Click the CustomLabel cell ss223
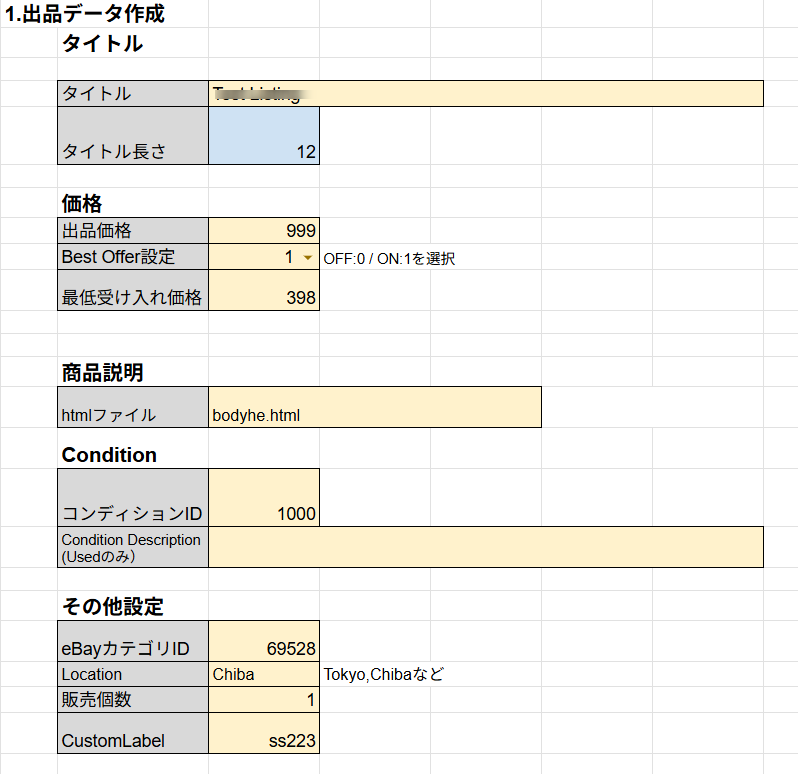Screen dimensions: 798x774 (x=264, y=733)
